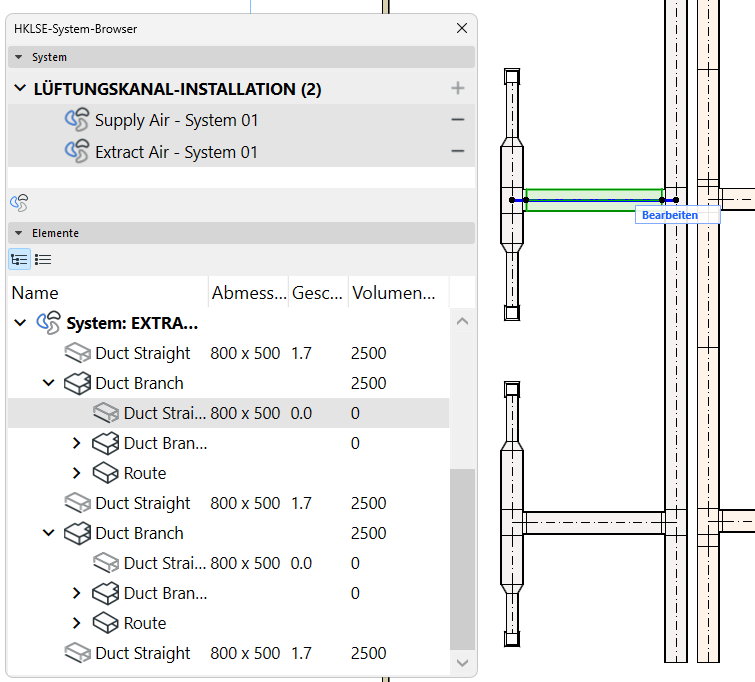Collapse the System panel section header
This screenshot has height=682, width=755.
pyautogui.click(x=19, y=58)
